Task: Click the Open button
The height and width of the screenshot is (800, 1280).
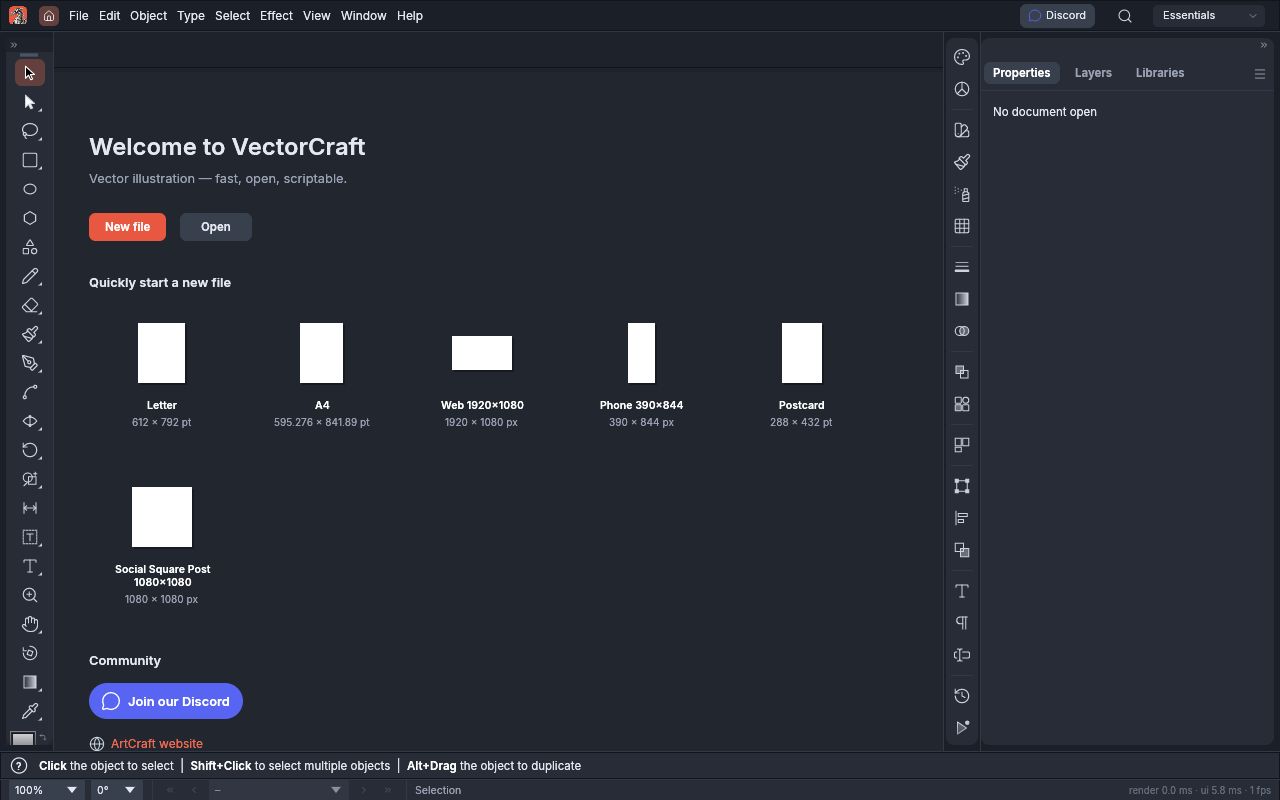Action: click(x=215, y=227)
